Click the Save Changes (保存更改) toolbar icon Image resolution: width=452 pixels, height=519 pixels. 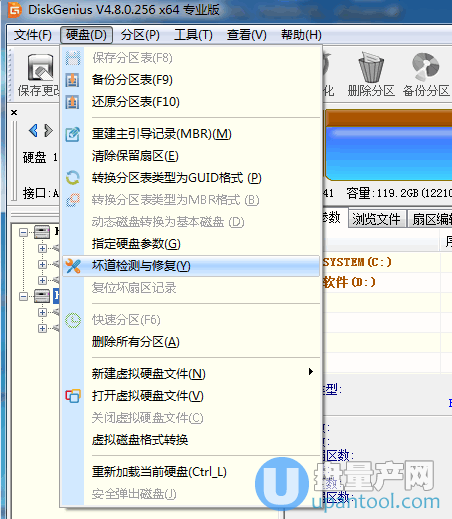[x=41, y=68]
